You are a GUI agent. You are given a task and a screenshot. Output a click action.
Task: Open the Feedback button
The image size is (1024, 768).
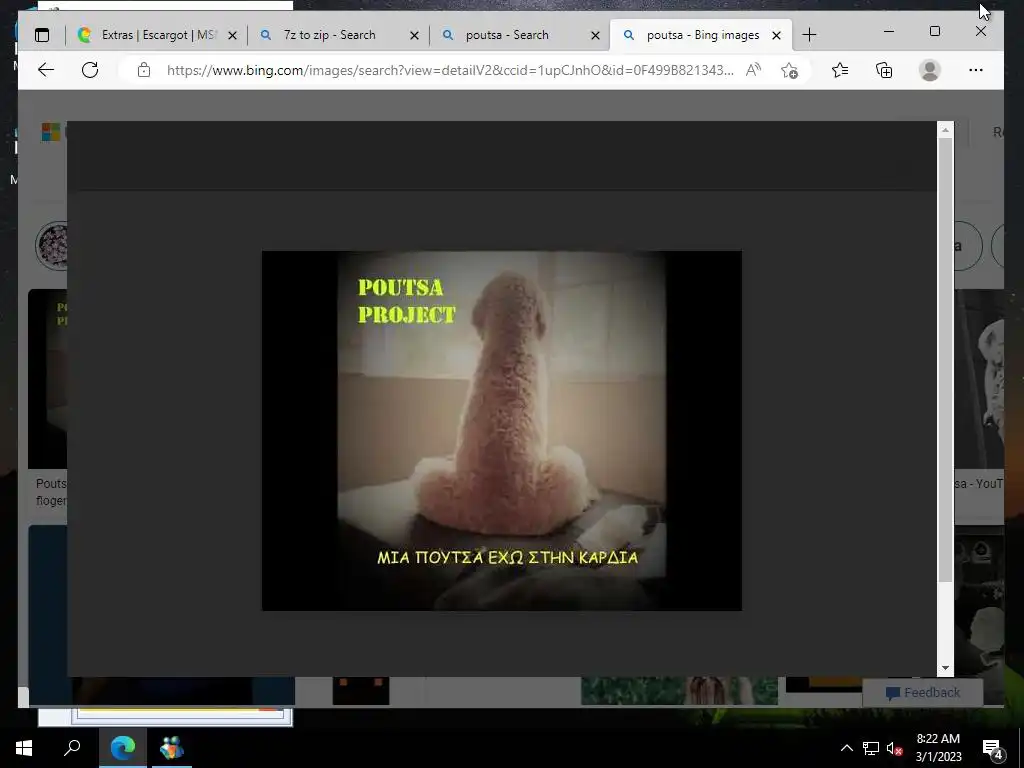click(x=923, y=693)
